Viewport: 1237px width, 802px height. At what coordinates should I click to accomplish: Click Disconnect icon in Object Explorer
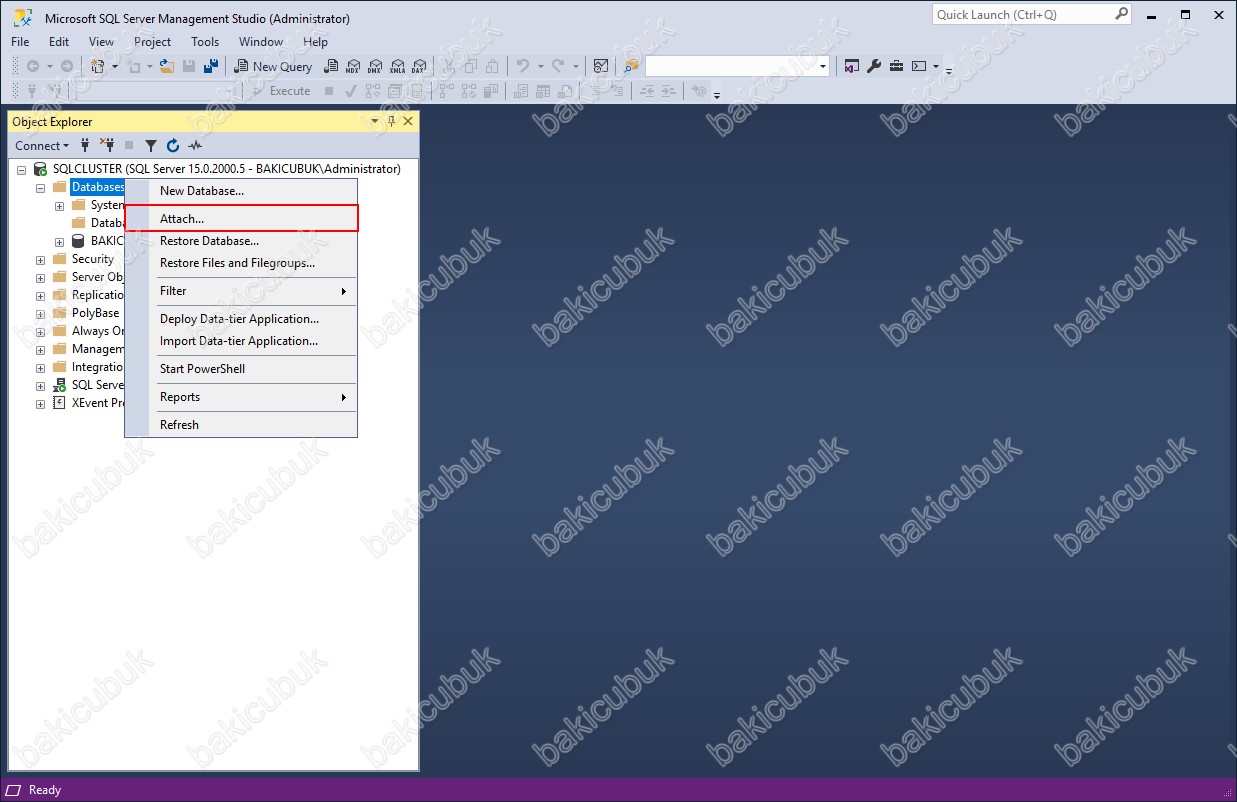[x=107, y=145]
